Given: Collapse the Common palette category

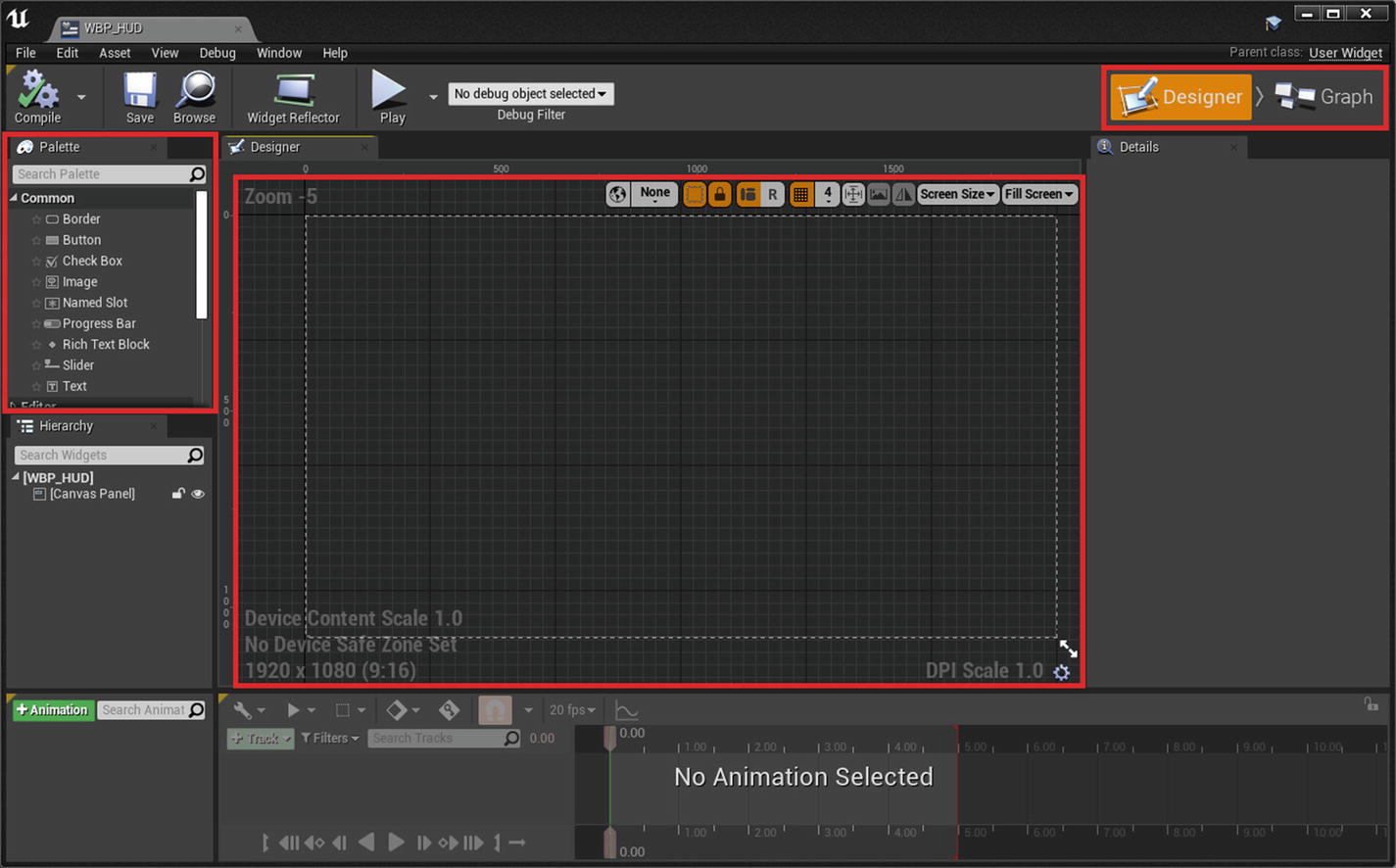Looking at the screenshot, I should [x=14, y=198].
